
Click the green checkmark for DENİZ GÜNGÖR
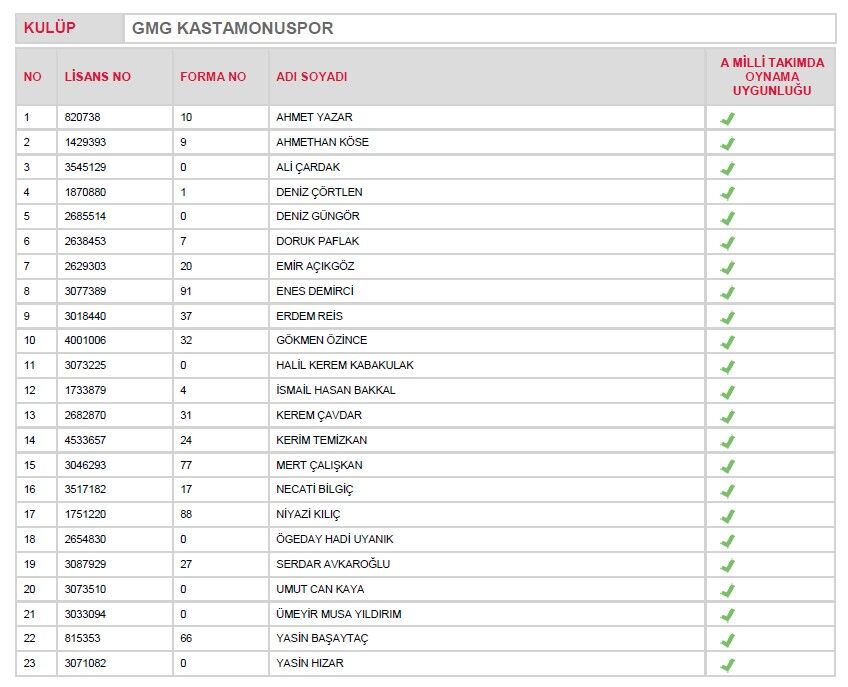727,218
